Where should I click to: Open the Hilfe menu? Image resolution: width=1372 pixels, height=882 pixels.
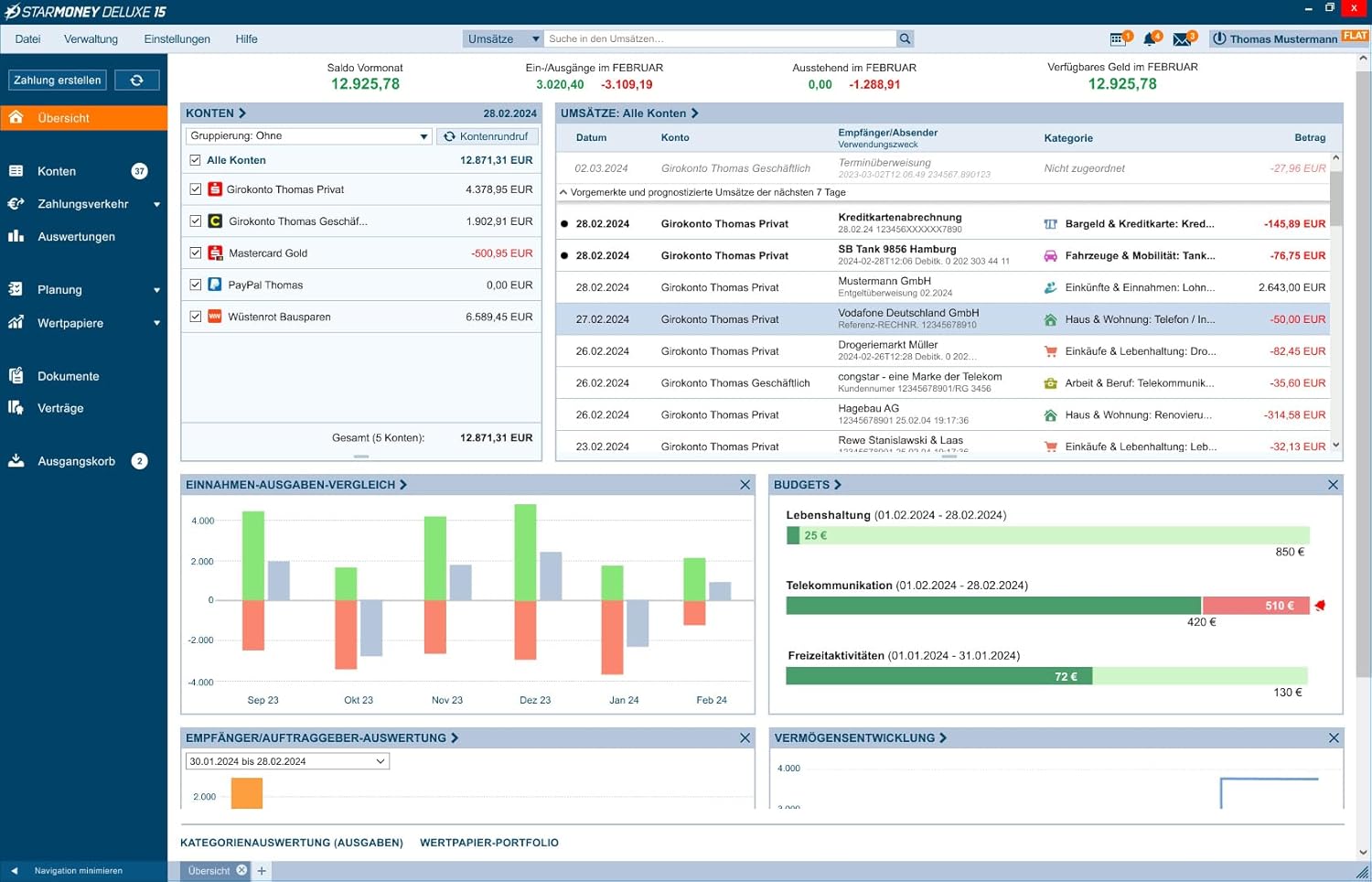246,38
